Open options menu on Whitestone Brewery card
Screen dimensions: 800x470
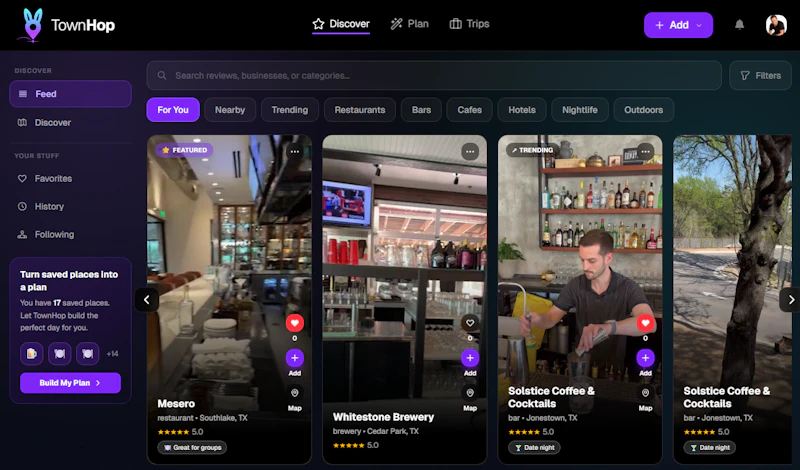point(470,152)
